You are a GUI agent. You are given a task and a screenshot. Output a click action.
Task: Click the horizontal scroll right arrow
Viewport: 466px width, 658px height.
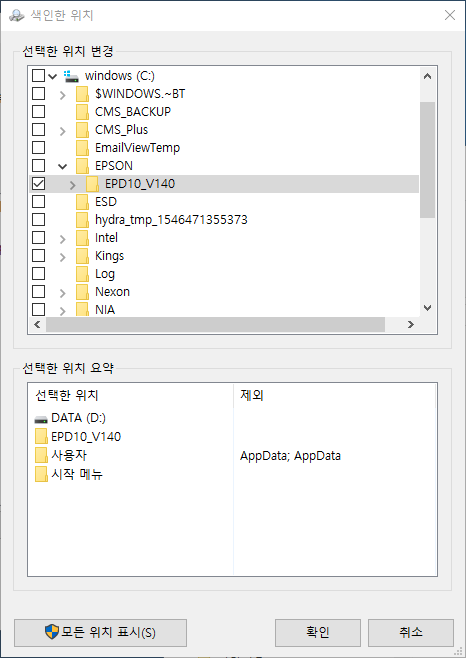(411, 324)
